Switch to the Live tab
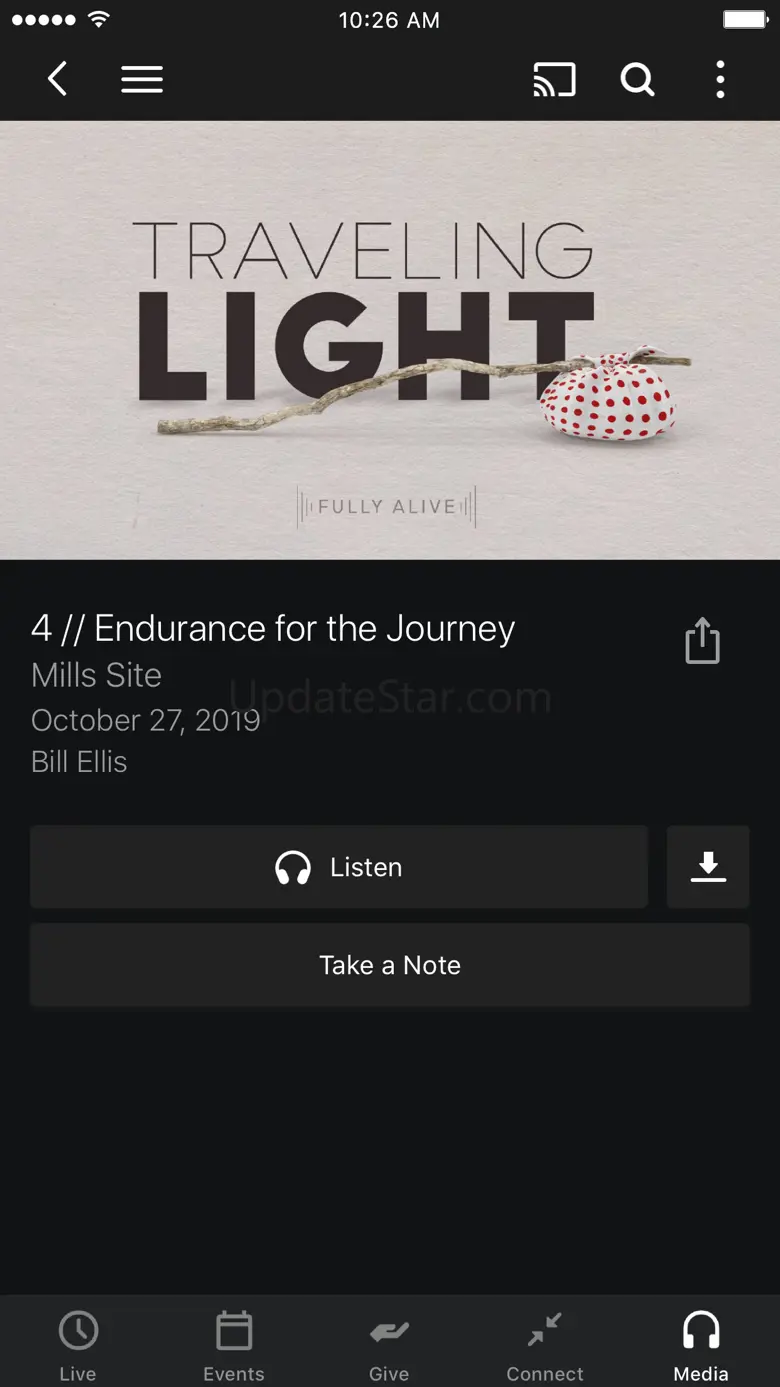Screen dimensions: 780x1387 [78, 1343]
